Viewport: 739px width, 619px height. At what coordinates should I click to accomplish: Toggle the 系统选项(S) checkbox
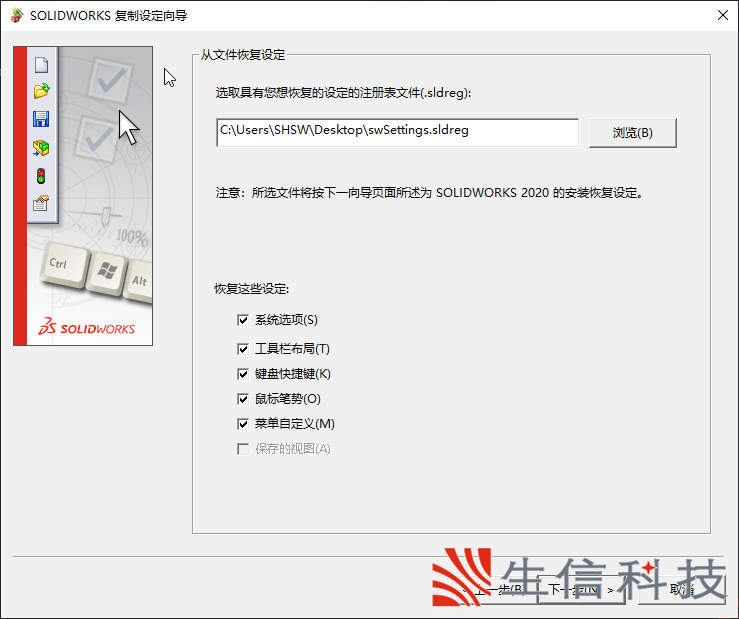(243, 320)
